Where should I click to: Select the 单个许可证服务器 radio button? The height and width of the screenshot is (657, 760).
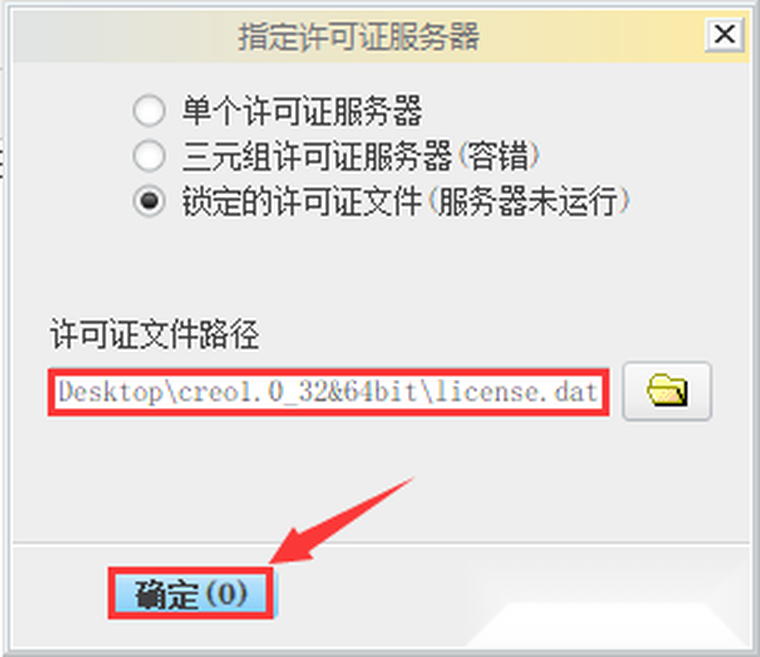coord(149,111)
